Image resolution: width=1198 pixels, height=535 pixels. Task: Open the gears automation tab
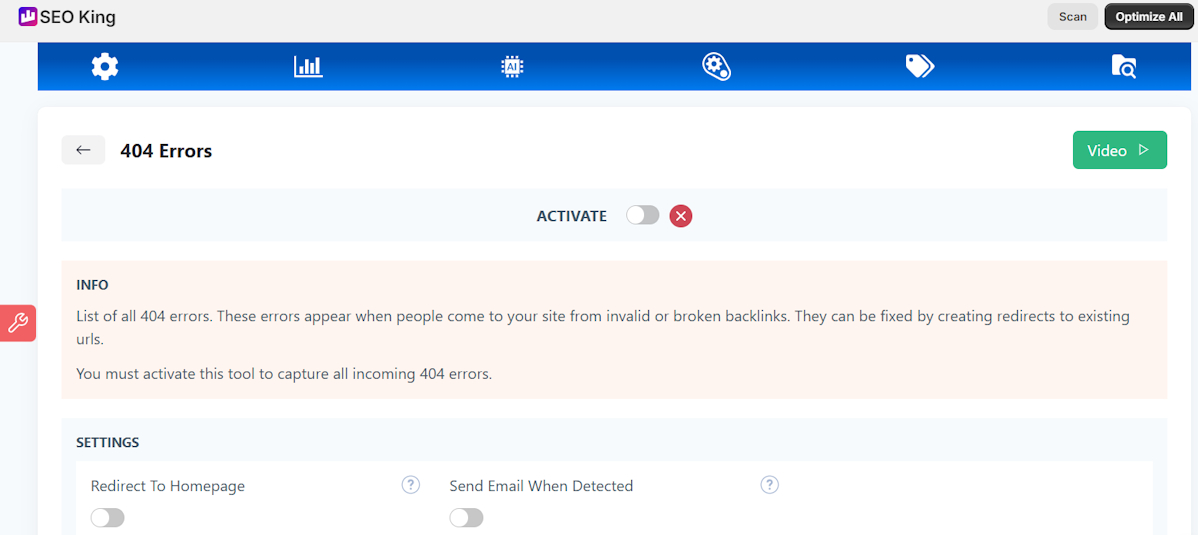point(716,67)
